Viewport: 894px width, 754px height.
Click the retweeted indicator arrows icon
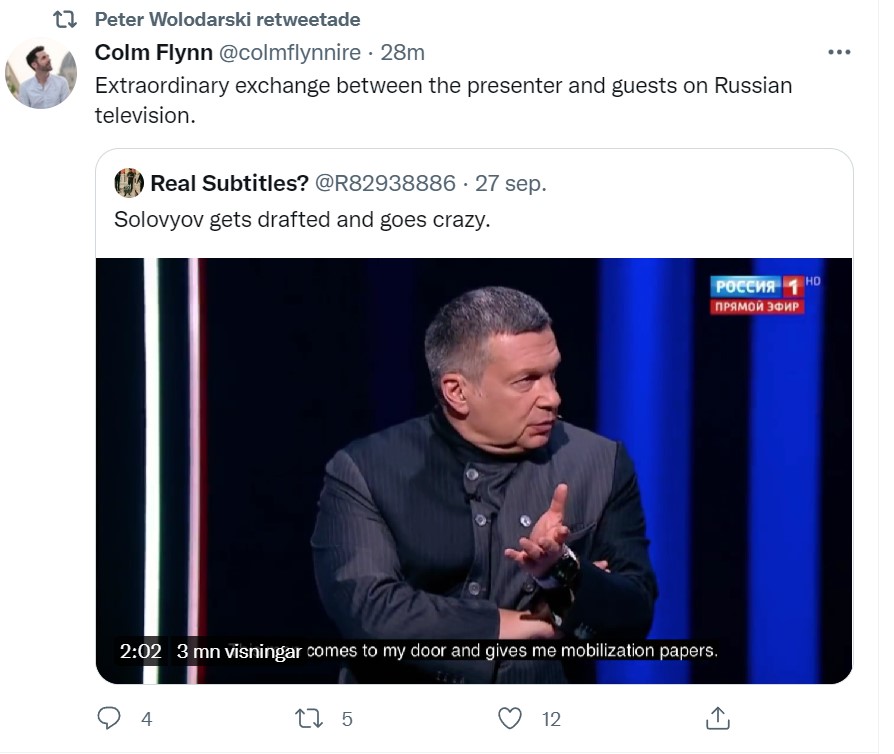click(x=65, y=20)
